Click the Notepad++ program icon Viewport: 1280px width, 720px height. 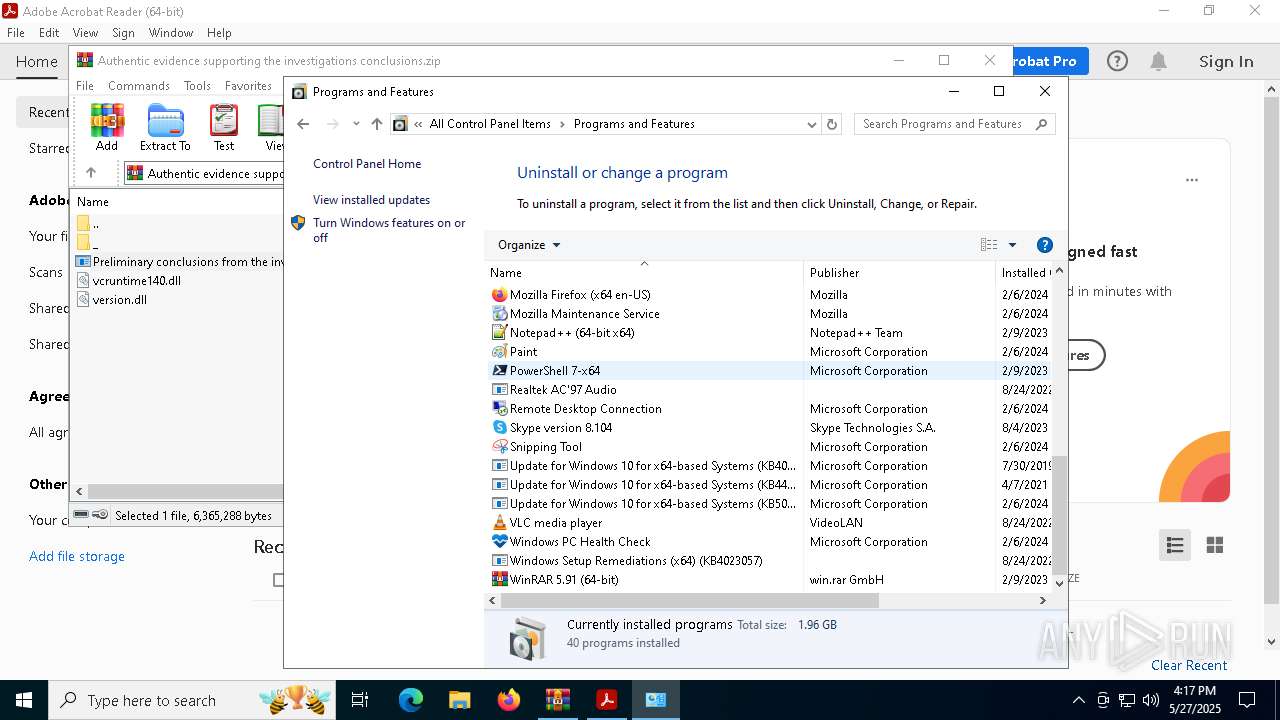click(500, 333)
